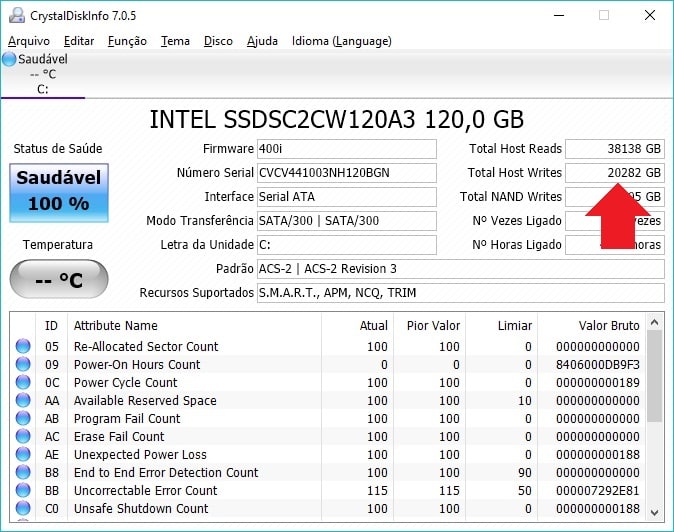
Task: Open the Editar menu
Action: (79, 41)
